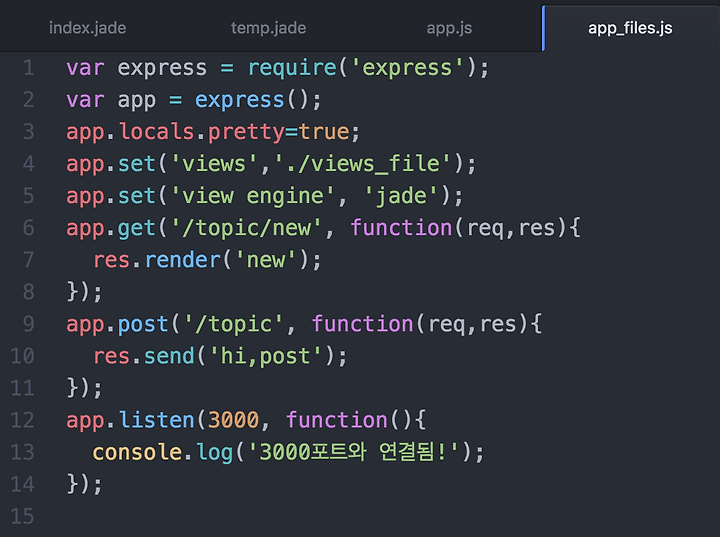This screenshot has width=720, height=537.
Task: Click the word pretty on line 3
Action: coord(246,132)
